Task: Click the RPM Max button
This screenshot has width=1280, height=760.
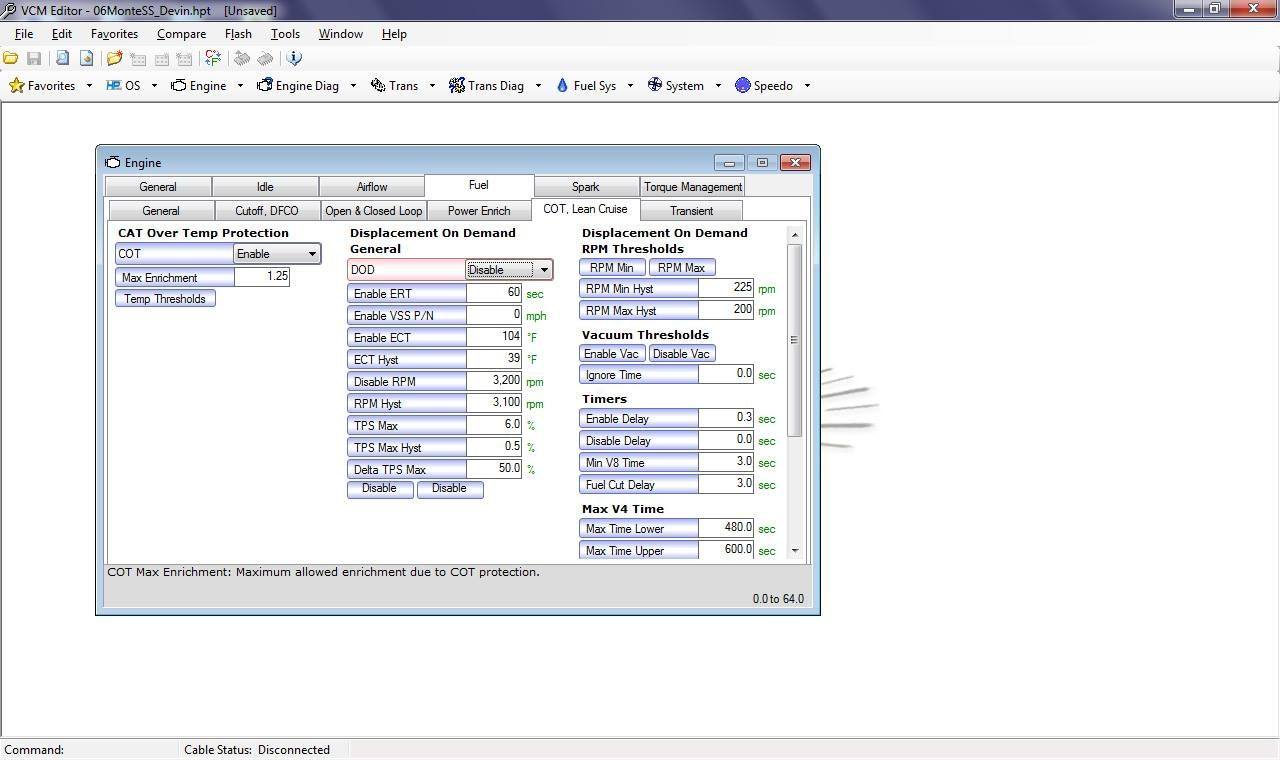Action: [682, 268]
